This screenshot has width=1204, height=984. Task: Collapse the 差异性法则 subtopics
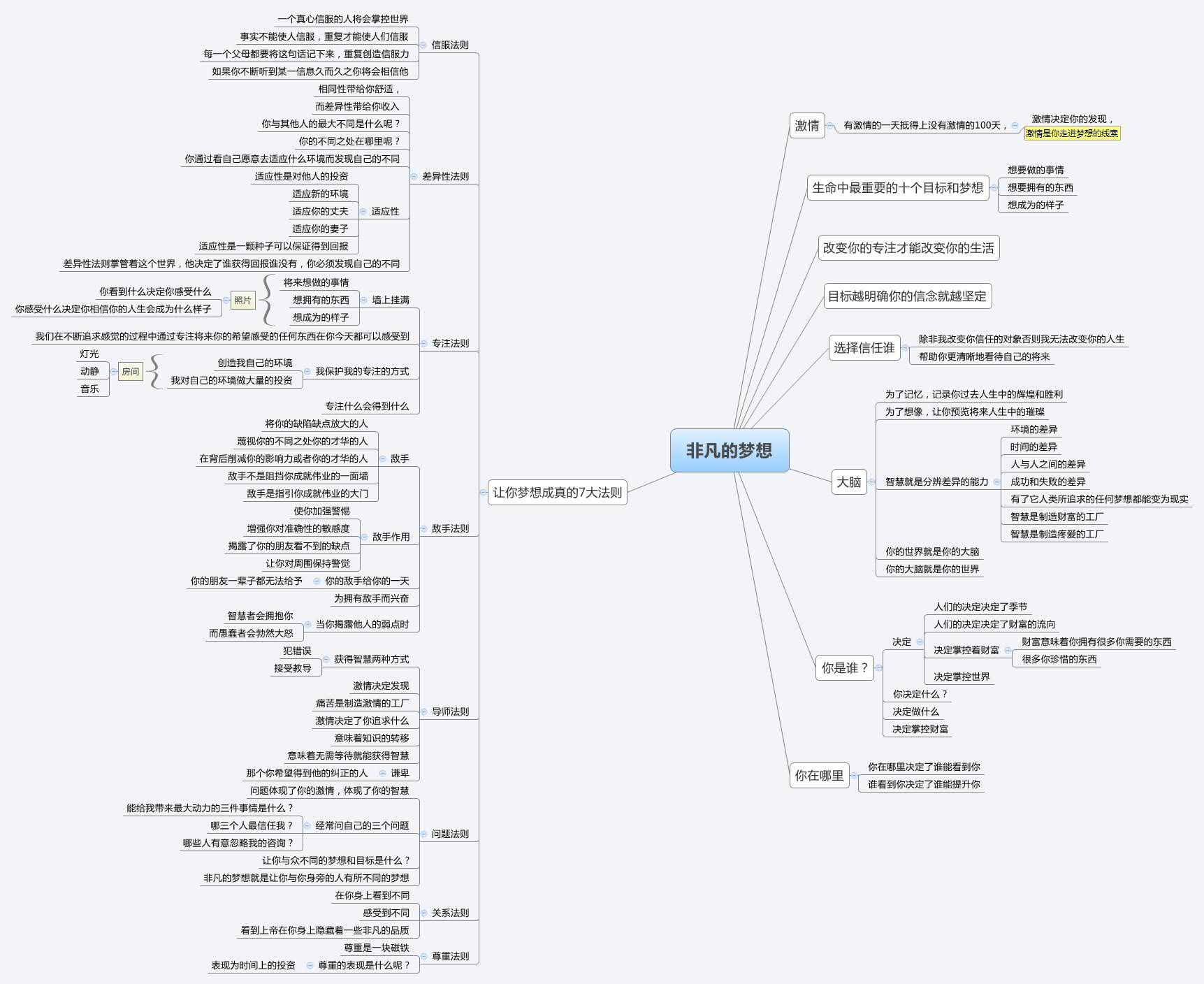pos(414,177)
